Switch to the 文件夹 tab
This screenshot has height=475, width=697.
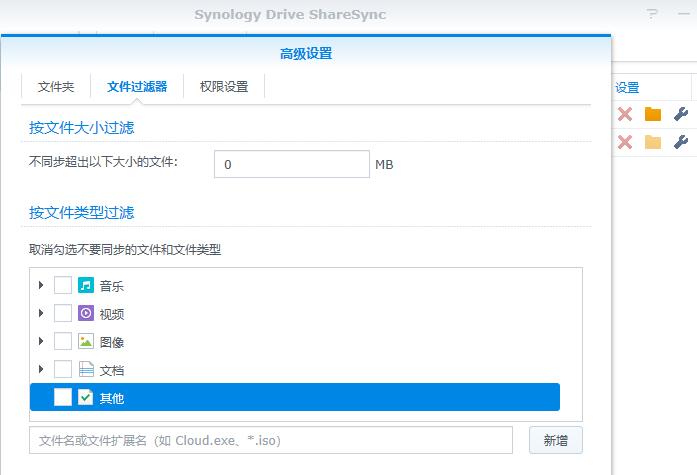(56, 87)
